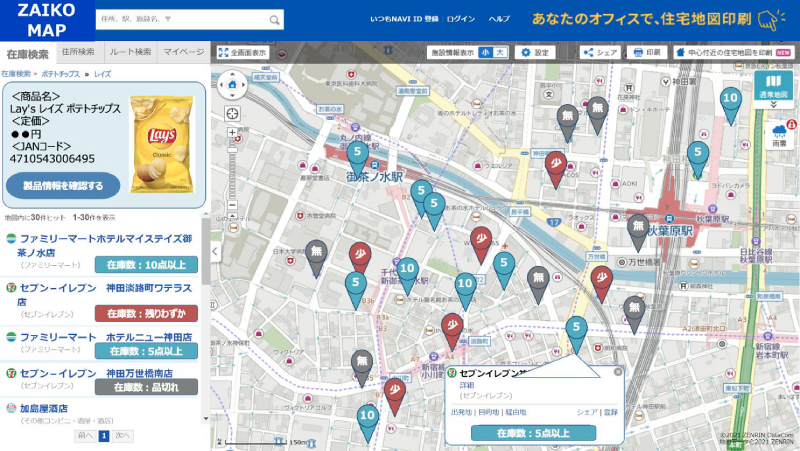The image size is (800, 451).
Task: Click the search magnifier icon
Action: pyautogui.click(x=275, y=20)
